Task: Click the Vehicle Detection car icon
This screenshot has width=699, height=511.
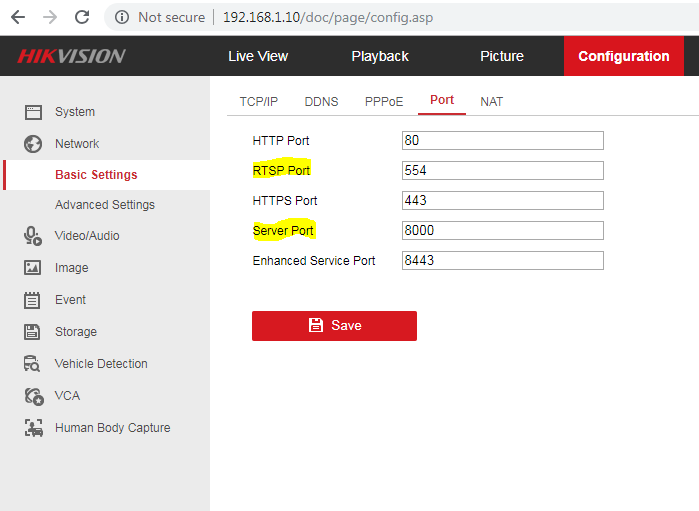Action: click(32, 364)
